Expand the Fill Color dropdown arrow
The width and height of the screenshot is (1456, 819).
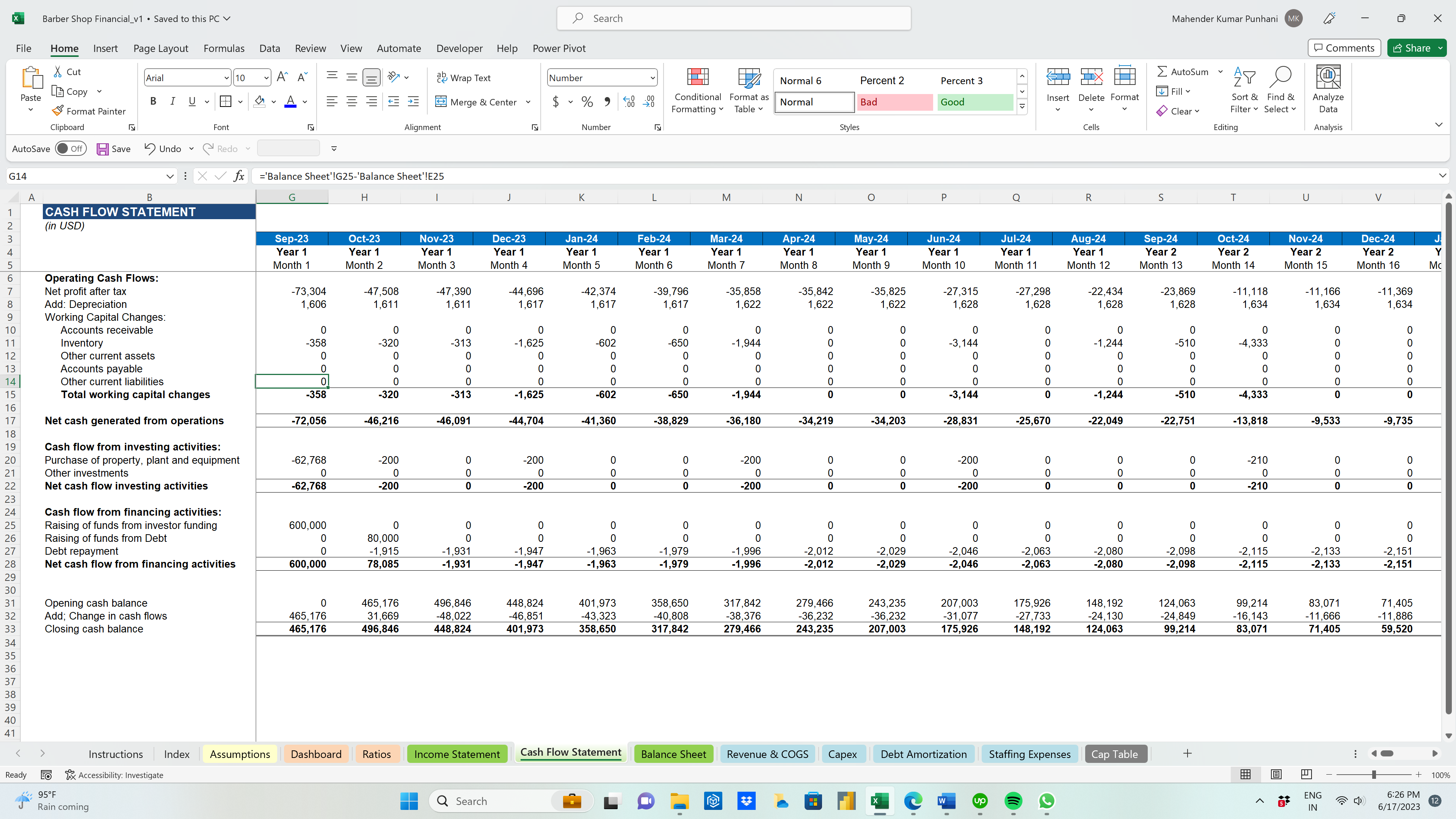tap(273, 102)
